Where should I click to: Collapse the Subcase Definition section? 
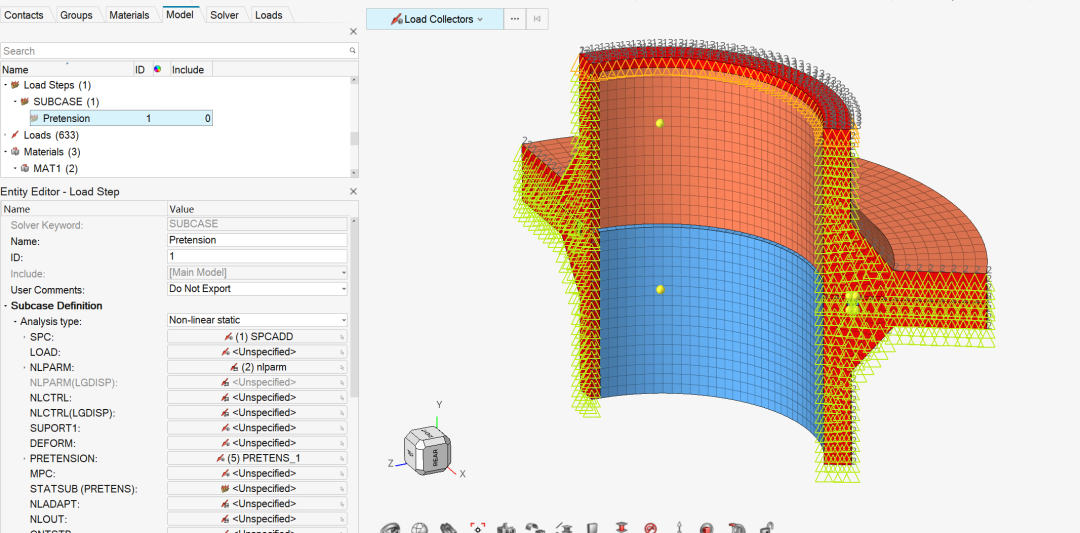[6, 306]
